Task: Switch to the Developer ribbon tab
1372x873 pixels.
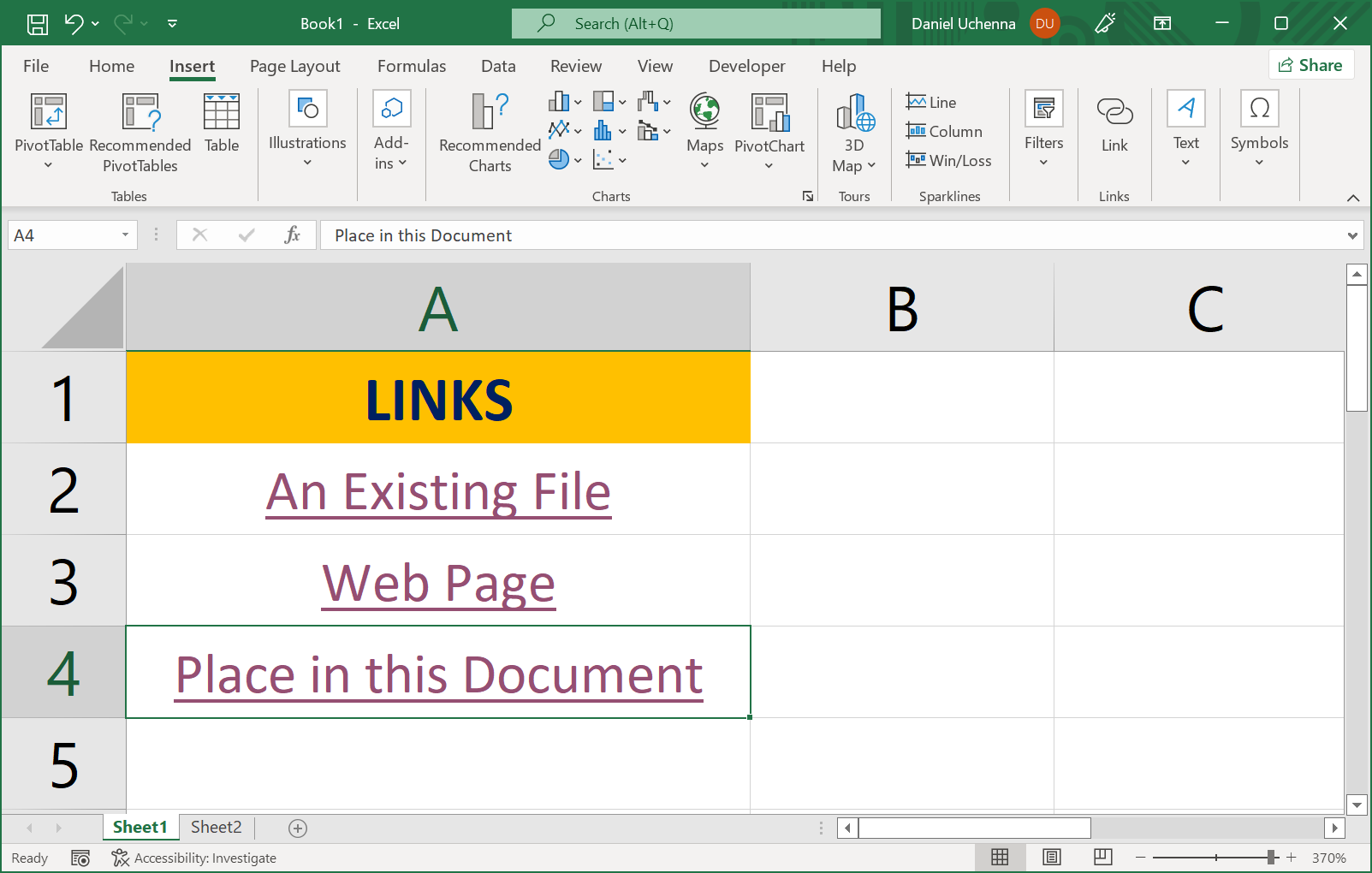Action: (x=746, y=66)
